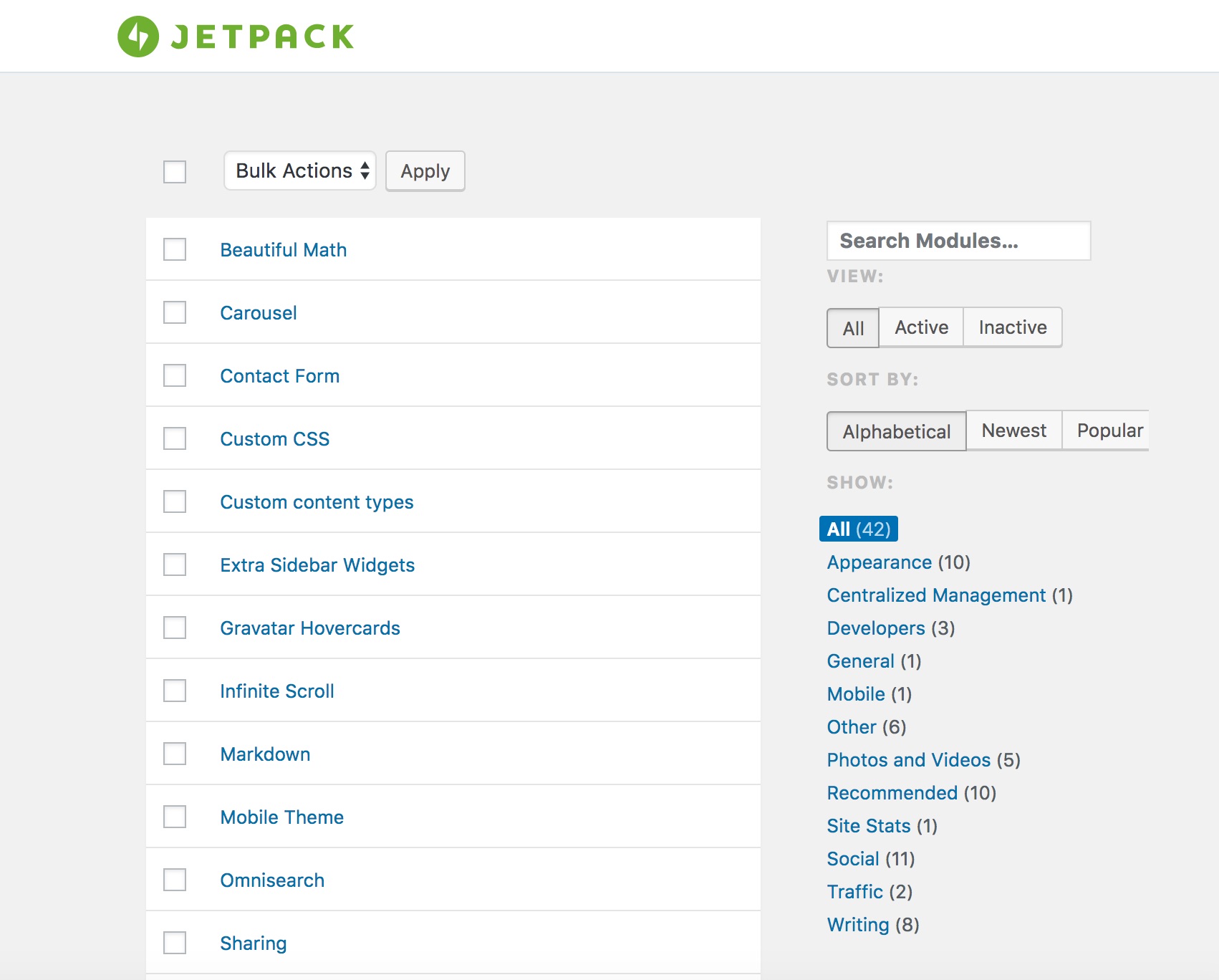The width and height of the screenshot is (1219, 980).
Task: Switch view to Active modules
Action: pyautogui.click(x=922, y=327)
